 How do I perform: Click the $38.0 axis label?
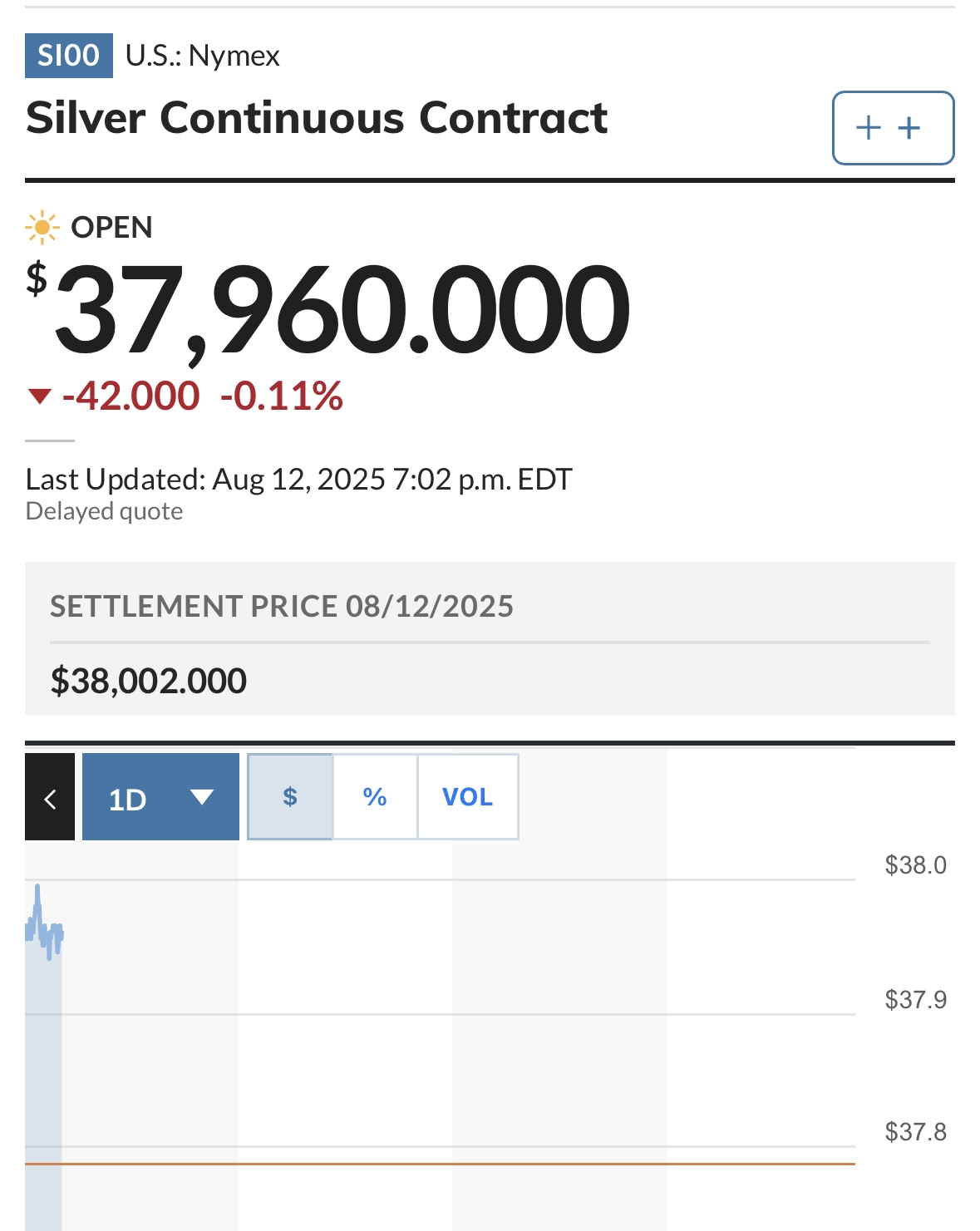tap(915, 865)
